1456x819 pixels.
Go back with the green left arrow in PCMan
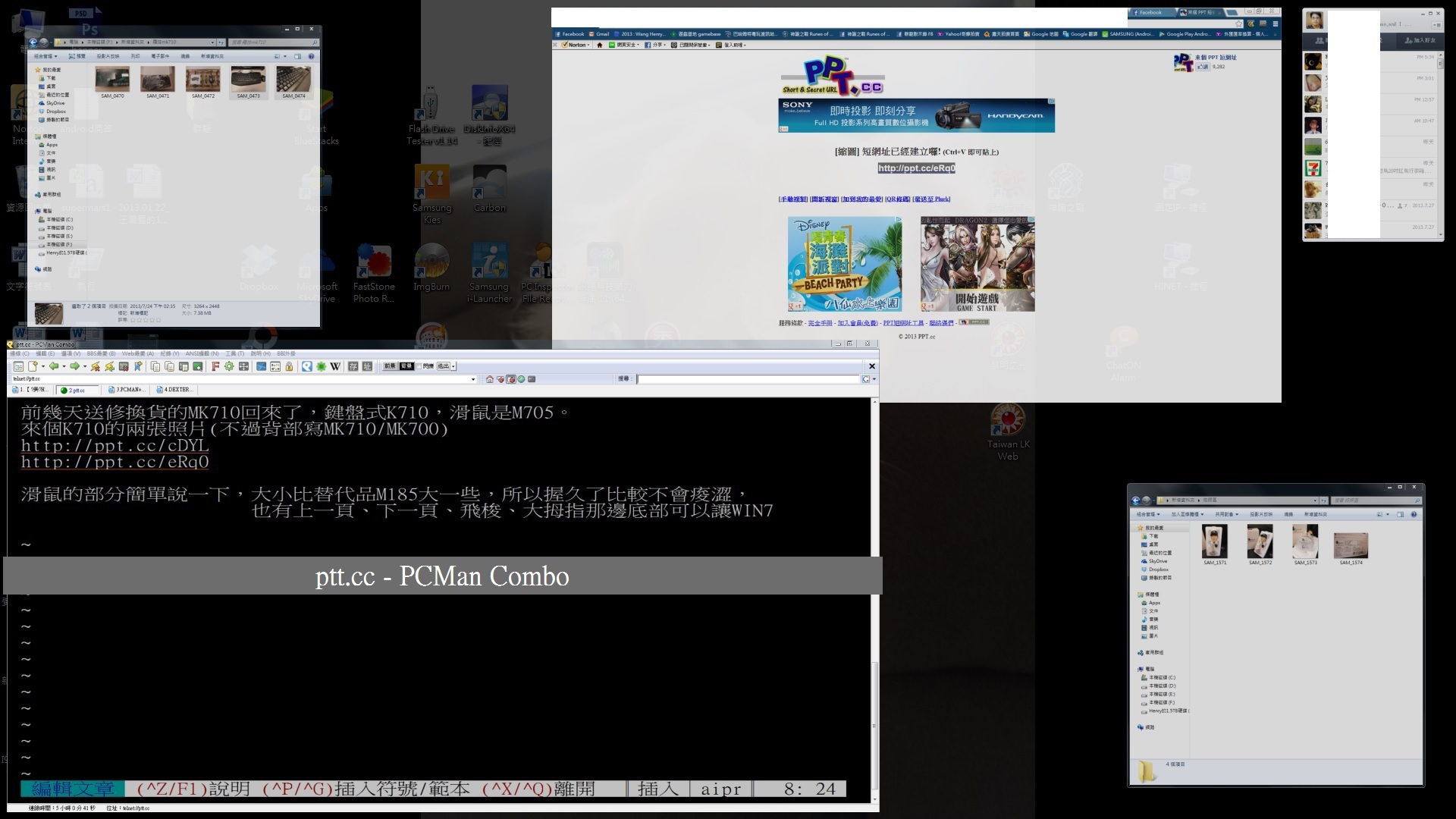coord(54,366)
